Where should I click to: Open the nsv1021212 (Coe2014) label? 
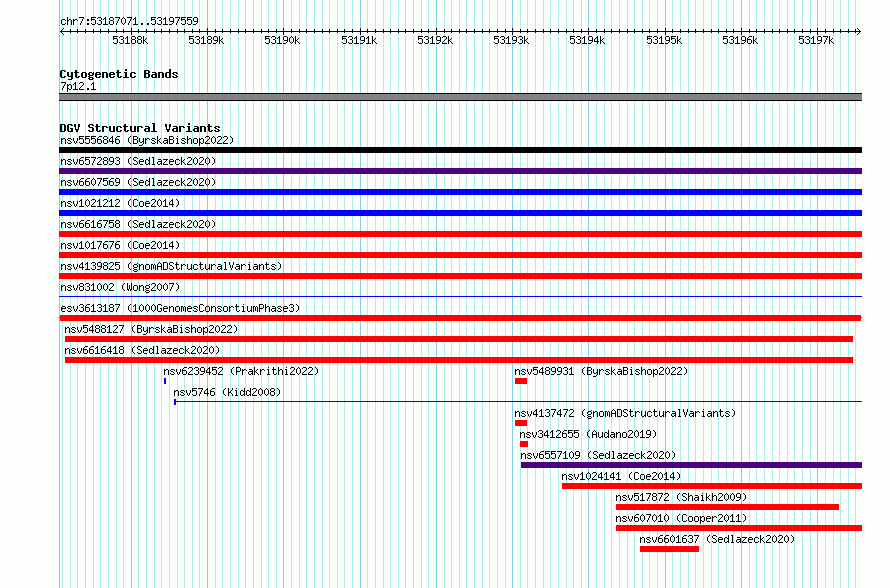[x=120, y=203]
